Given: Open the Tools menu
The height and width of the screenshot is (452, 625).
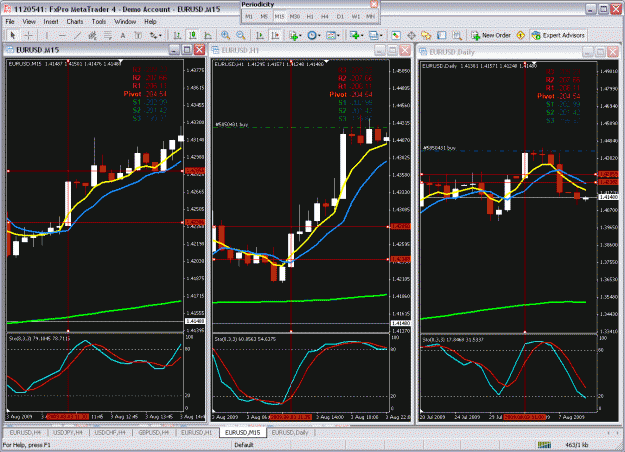Looking at the screenshot, I should (x=98, y=22).
